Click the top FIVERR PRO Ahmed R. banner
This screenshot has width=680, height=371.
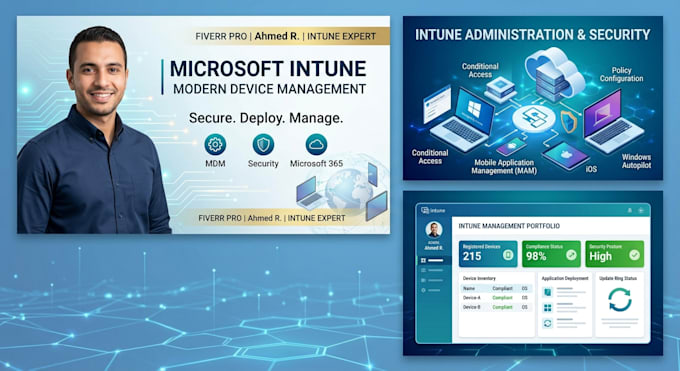point(286,36)
